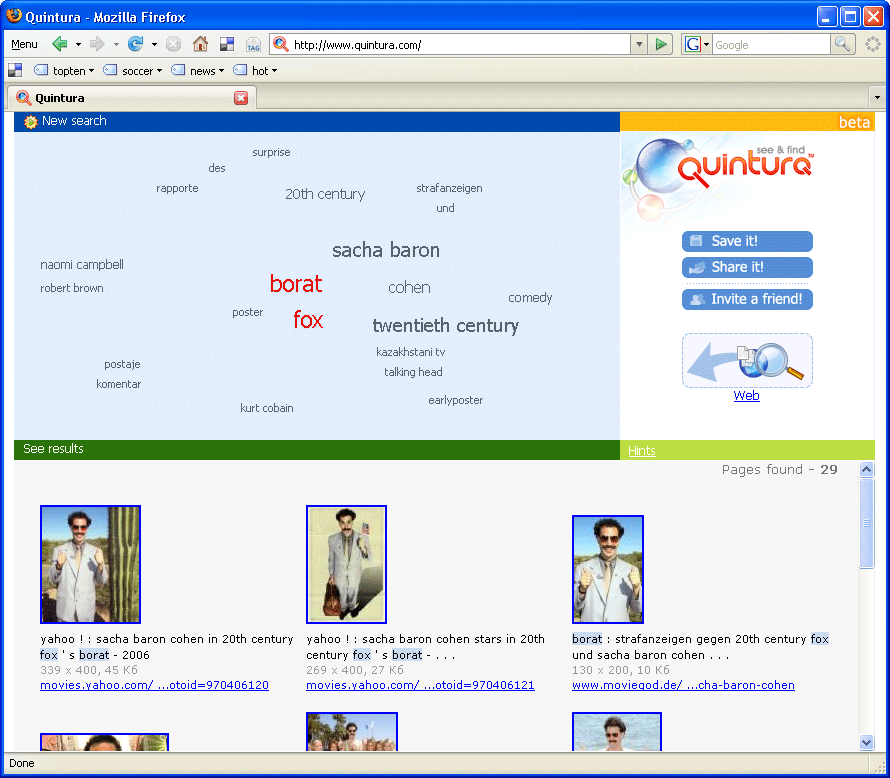890x778 pixels.
Task: Expand the soccer bookmark folder
Action: pos(133,71)
